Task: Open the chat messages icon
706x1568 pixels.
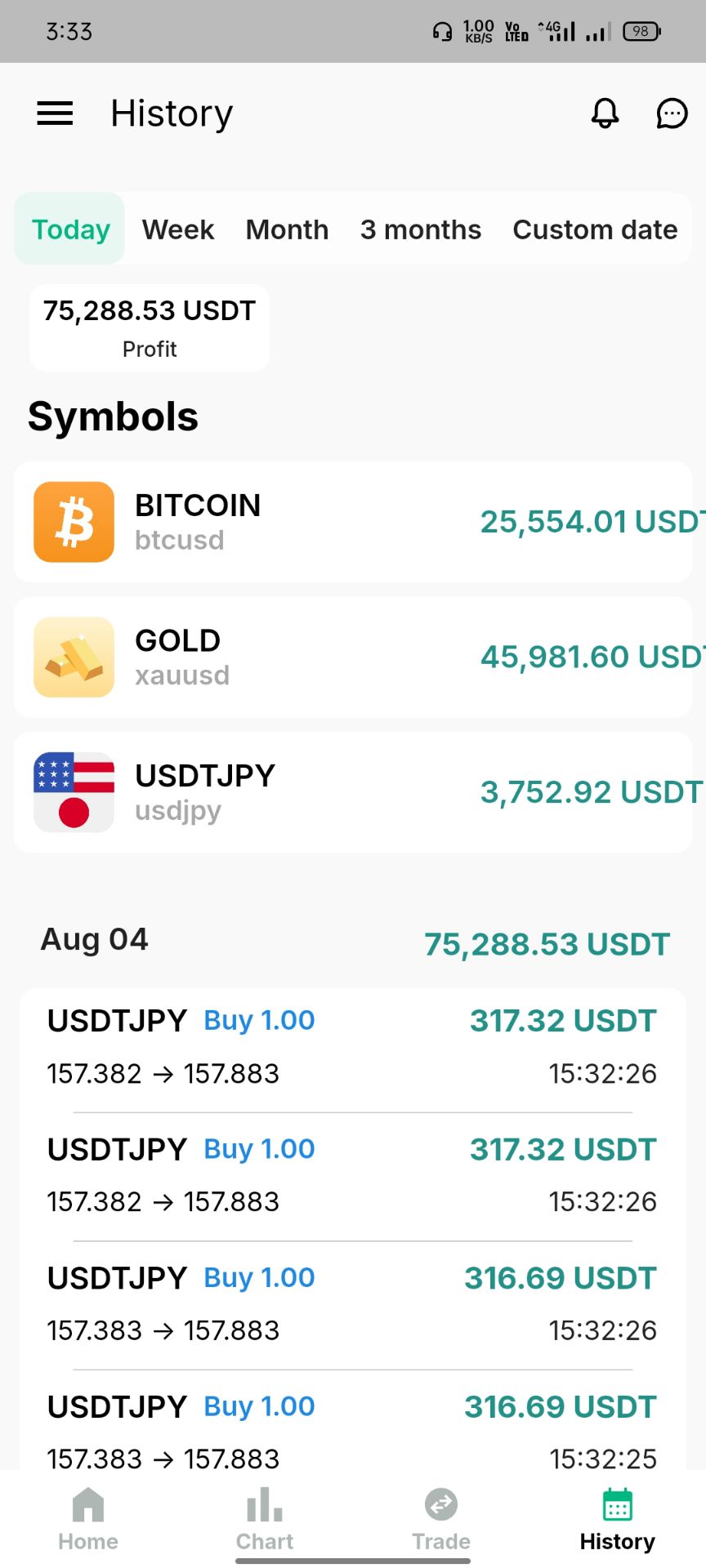Action: tap(672, 114)
